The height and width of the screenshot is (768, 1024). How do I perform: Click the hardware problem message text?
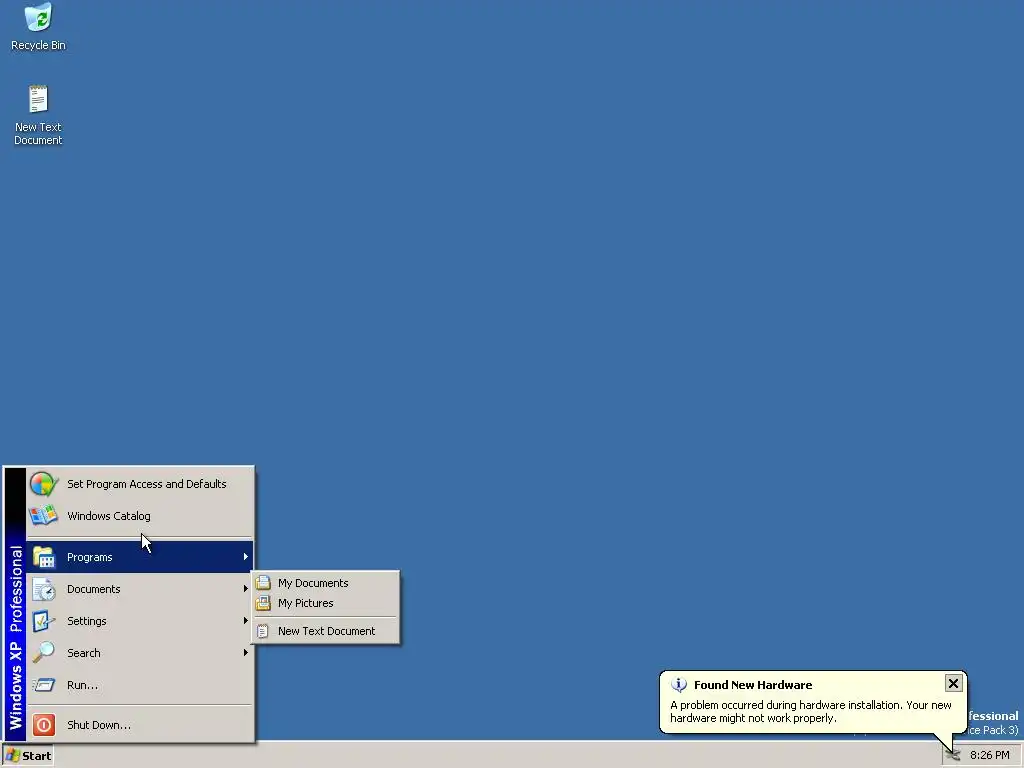click(810, 711)
